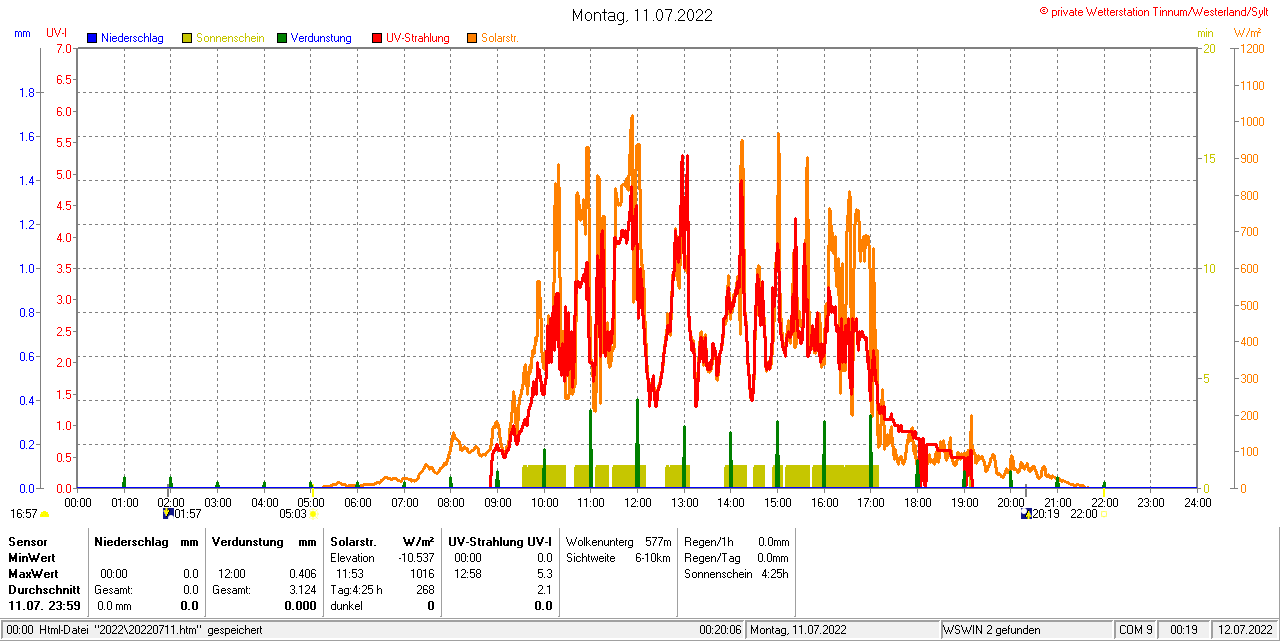Select the UV-Strahlung legend label
This screenshot has height=641, width=1280.
coord(418,38)
